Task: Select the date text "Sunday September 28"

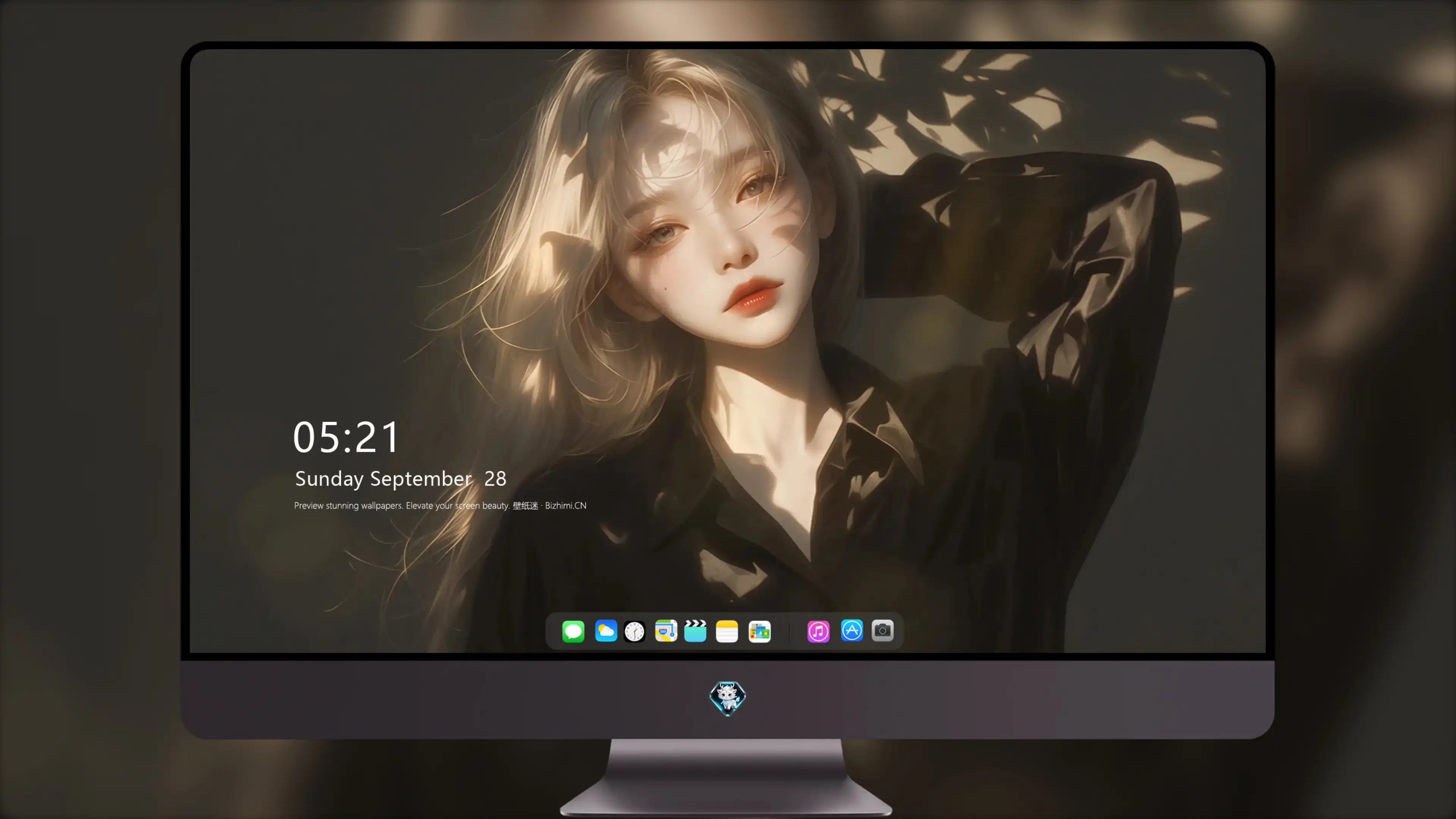Action: 401,479
